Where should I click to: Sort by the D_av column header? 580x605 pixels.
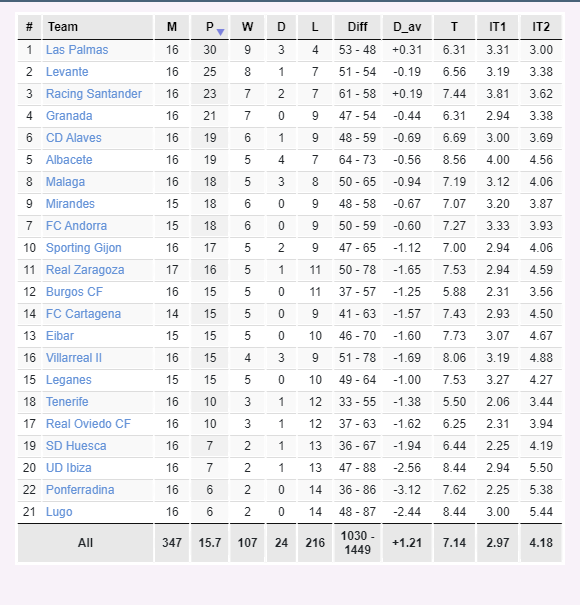407,27
